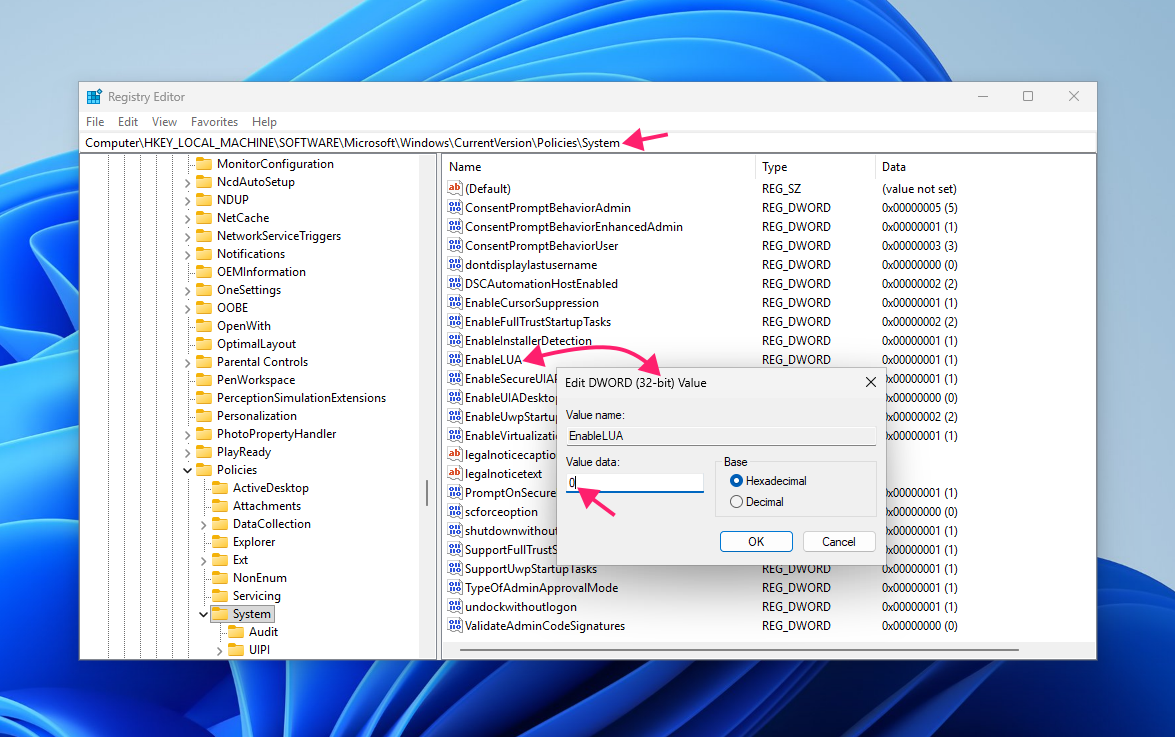Image resolution: width=1175 pixels, height=737 pixels.
Task: Open the Edit menu
Action: [127, 121]
